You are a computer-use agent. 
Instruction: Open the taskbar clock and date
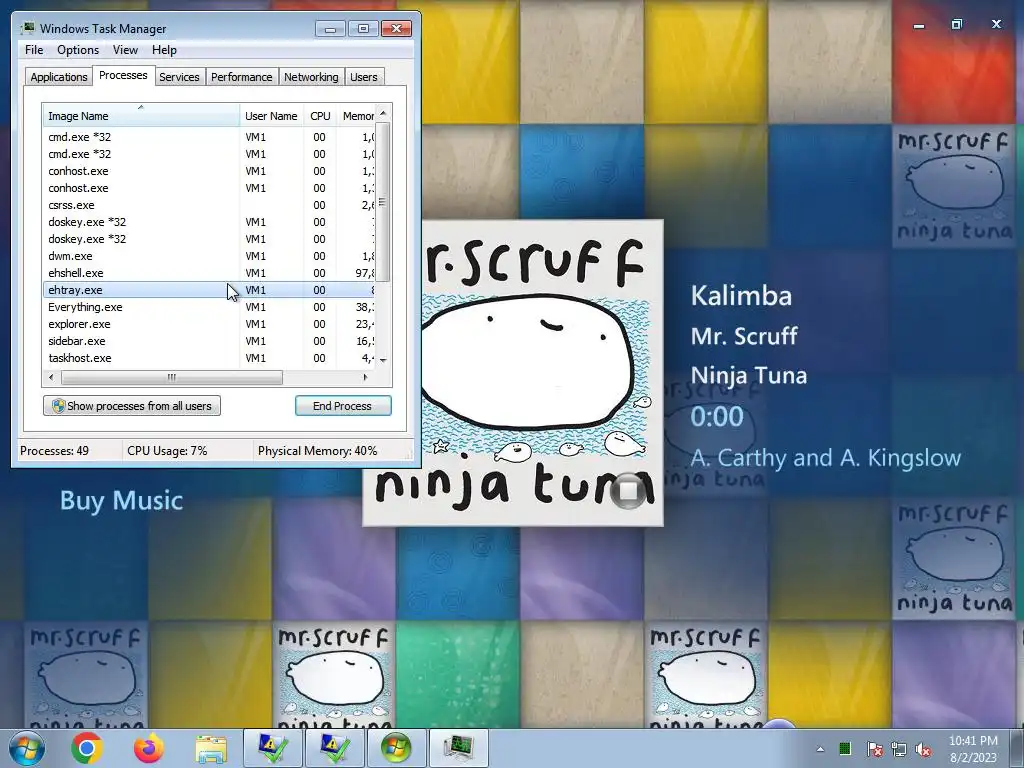tap(973, 749)
